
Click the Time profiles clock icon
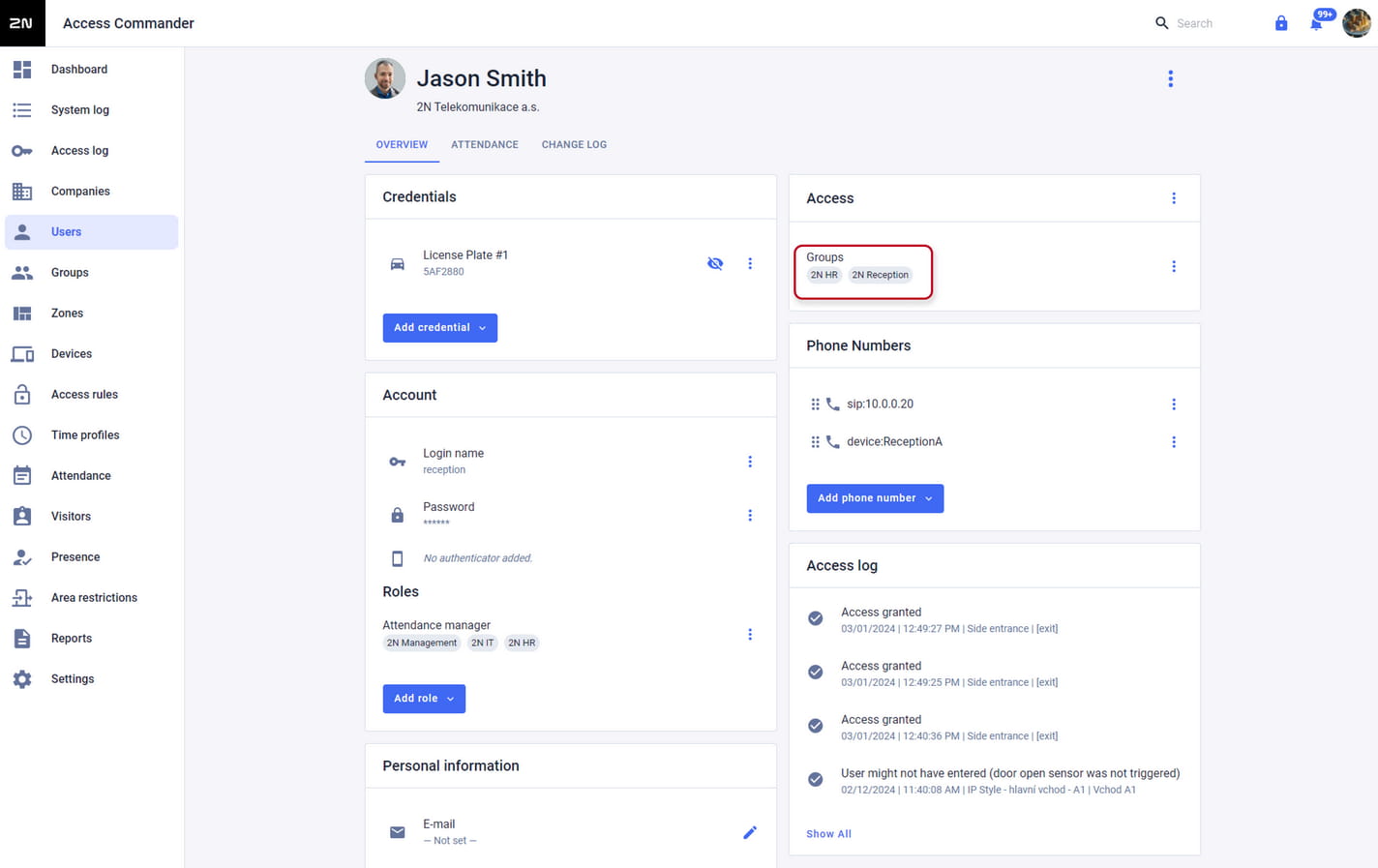(22, 435)
